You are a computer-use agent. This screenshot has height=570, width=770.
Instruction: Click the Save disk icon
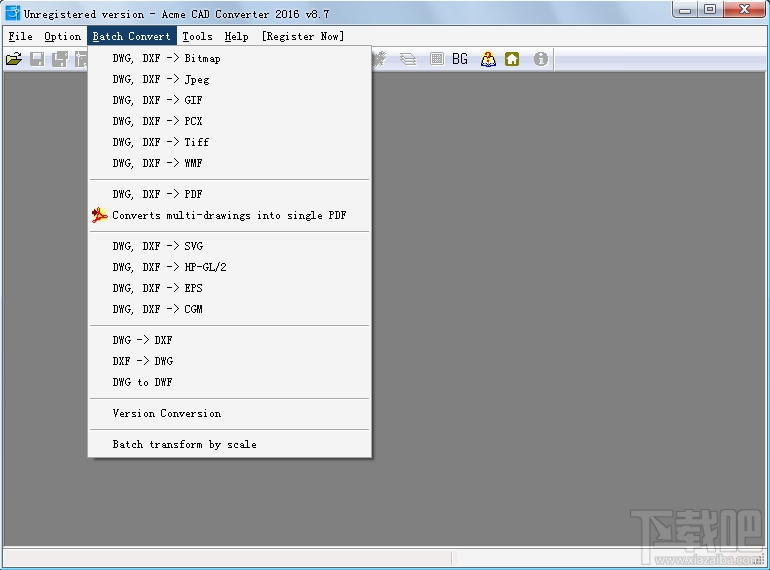pos(37,59)
